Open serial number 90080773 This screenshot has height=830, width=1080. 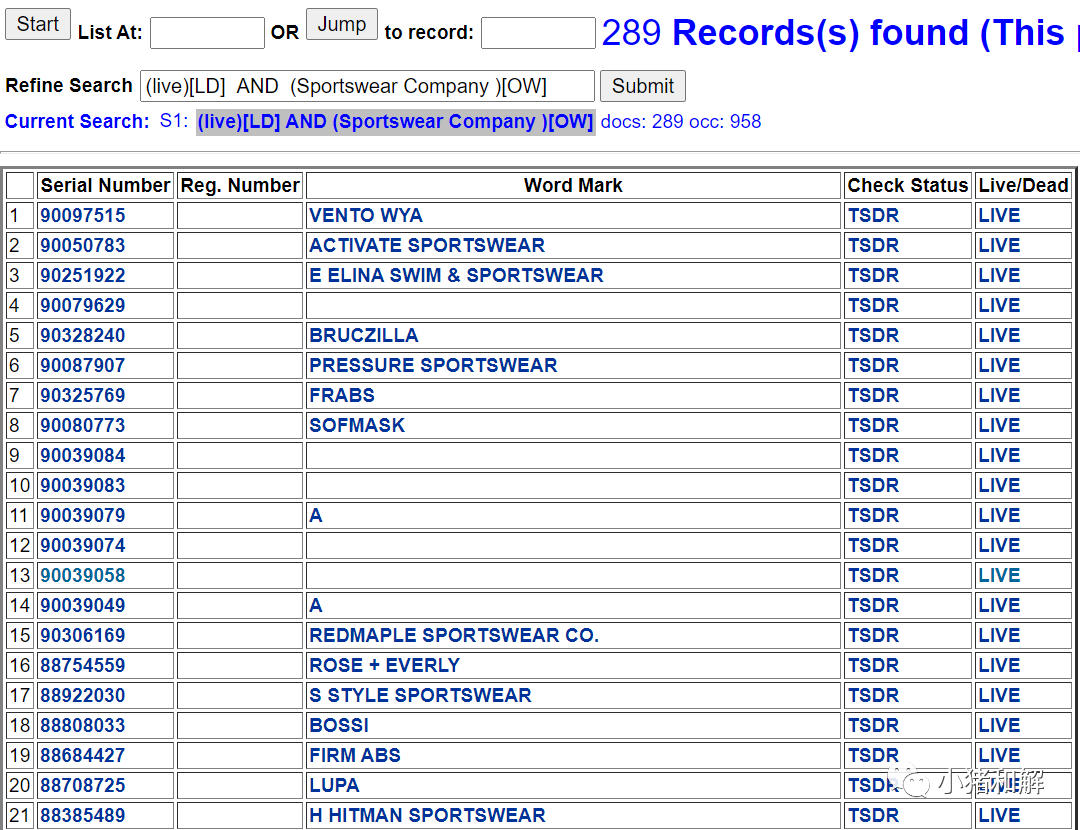pos(83,425)
